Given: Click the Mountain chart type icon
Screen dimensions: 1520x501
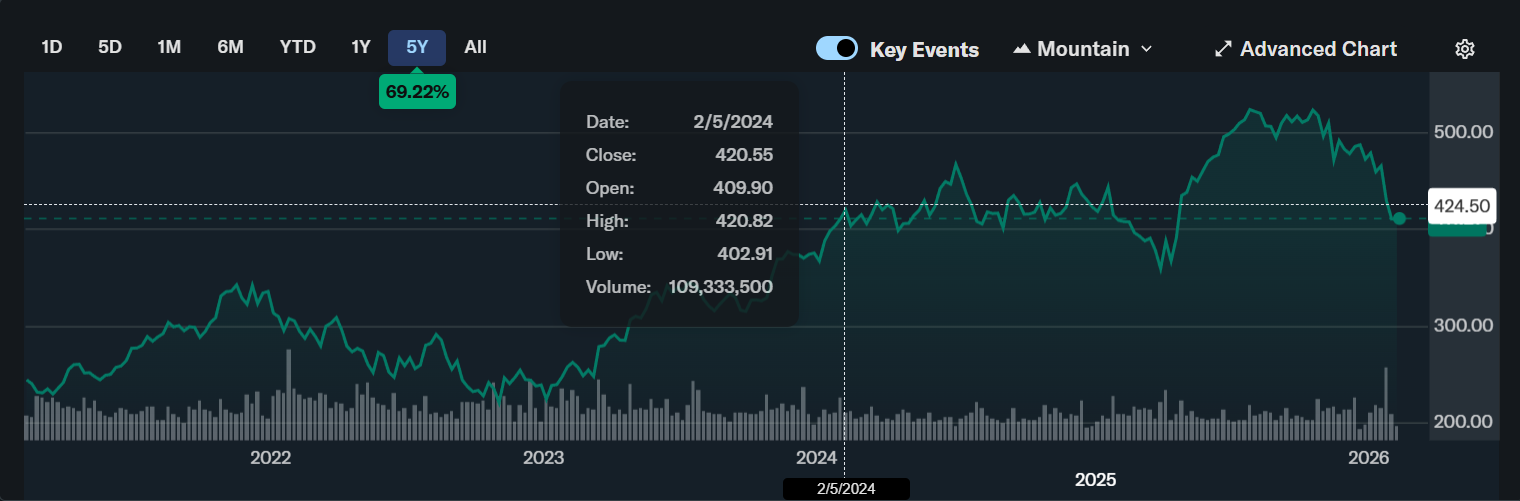Looking at the screenshot, I should [1021, 49].
